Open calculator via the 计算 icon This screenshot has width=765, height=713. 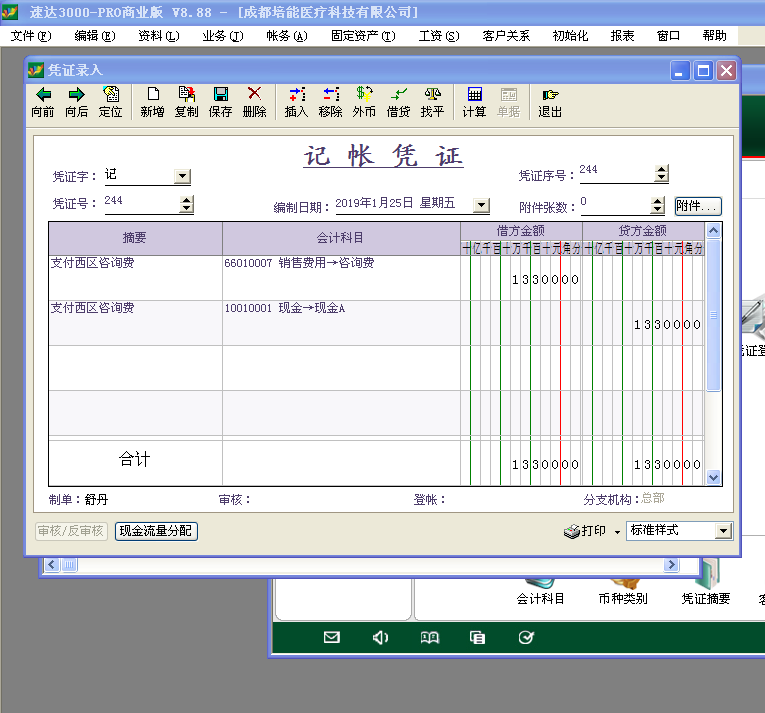pos(474,102)
